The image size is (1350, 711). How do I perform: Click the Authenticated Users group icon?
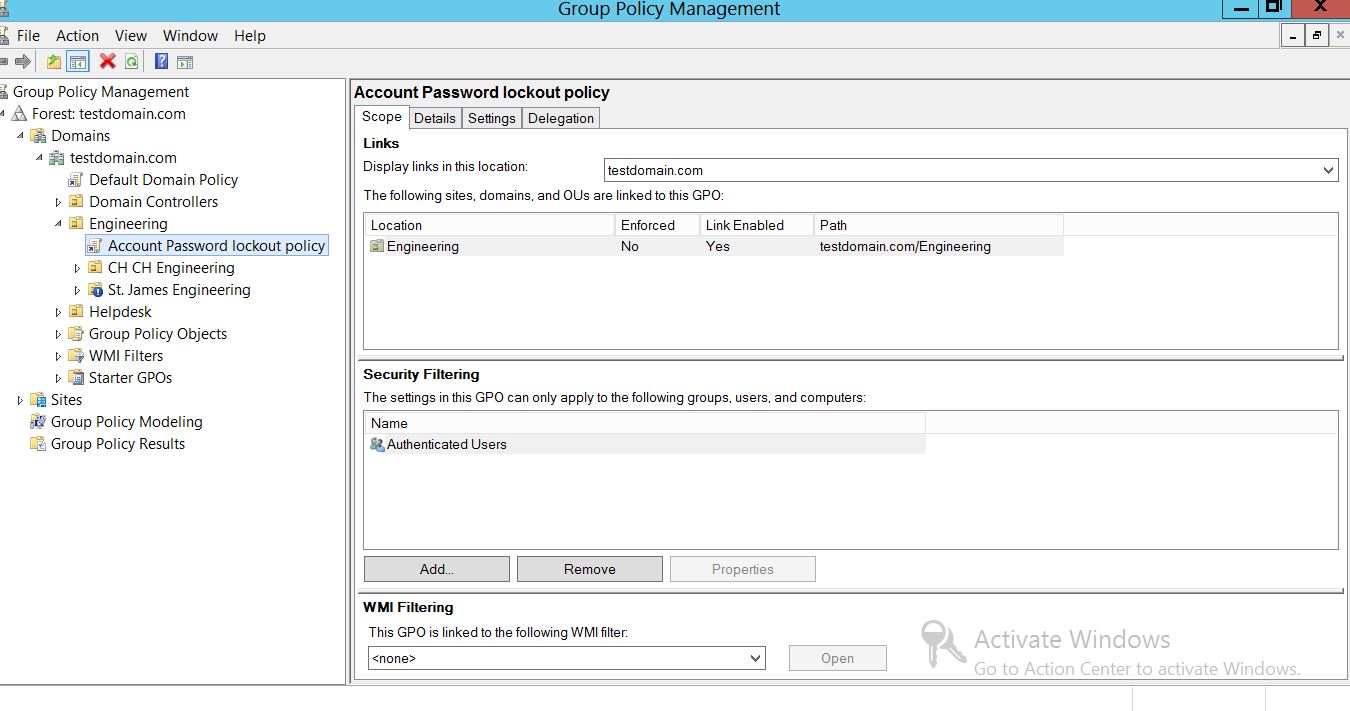coord(377,444)
